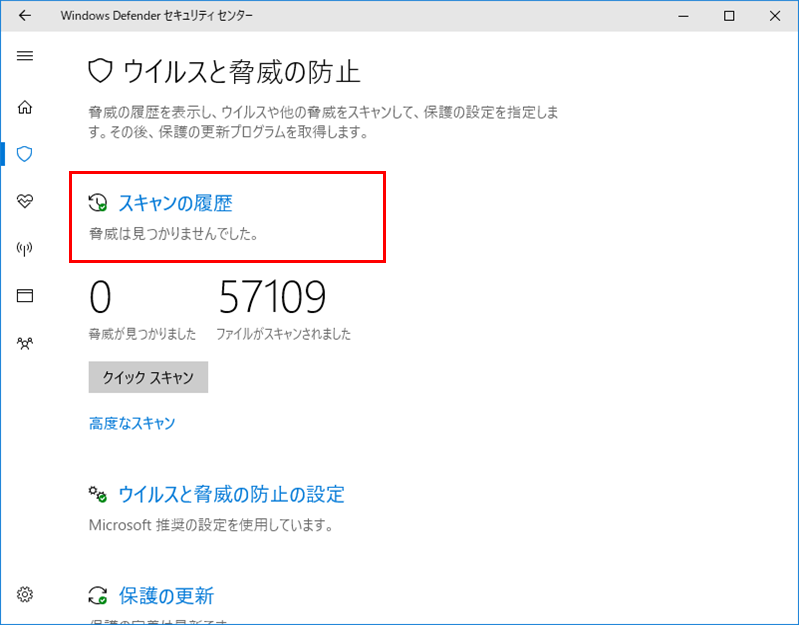Open the 保護の更新 link

click(x=166, y=595)
